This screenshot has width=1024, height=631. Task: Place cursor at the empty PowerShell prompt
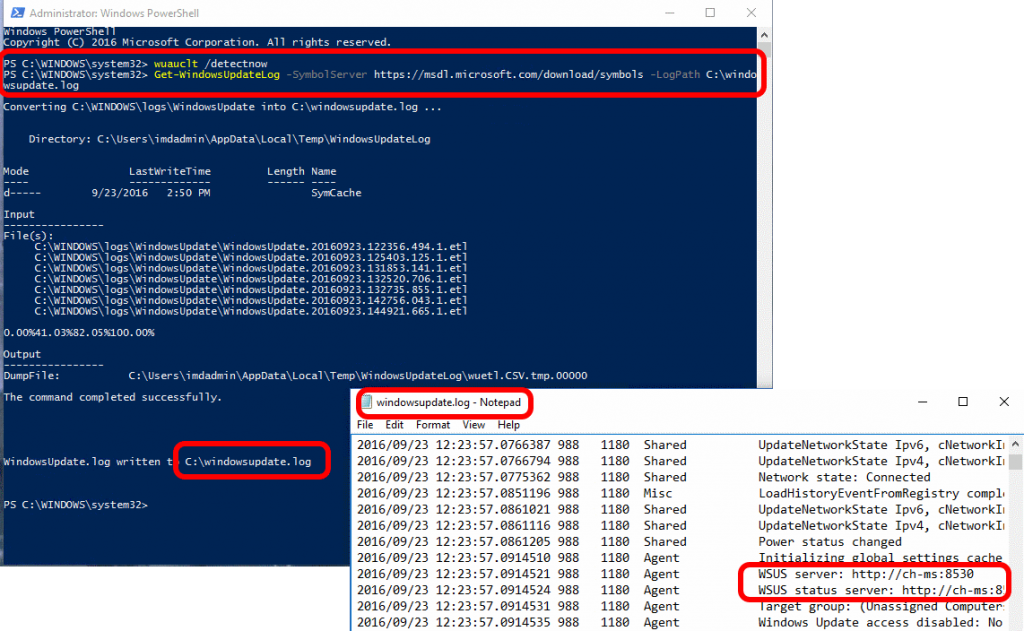click(x=160, y=504)
